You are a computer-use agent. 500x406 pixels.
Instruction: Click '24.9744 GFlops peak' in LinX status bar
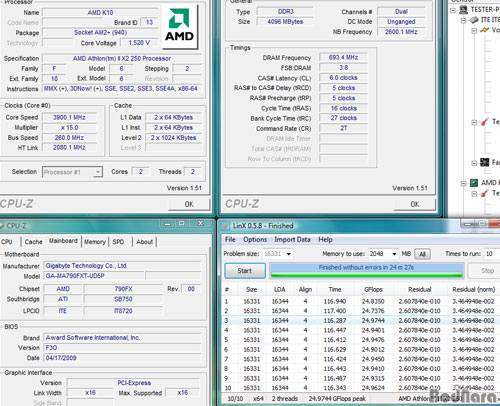coord(337,399)
